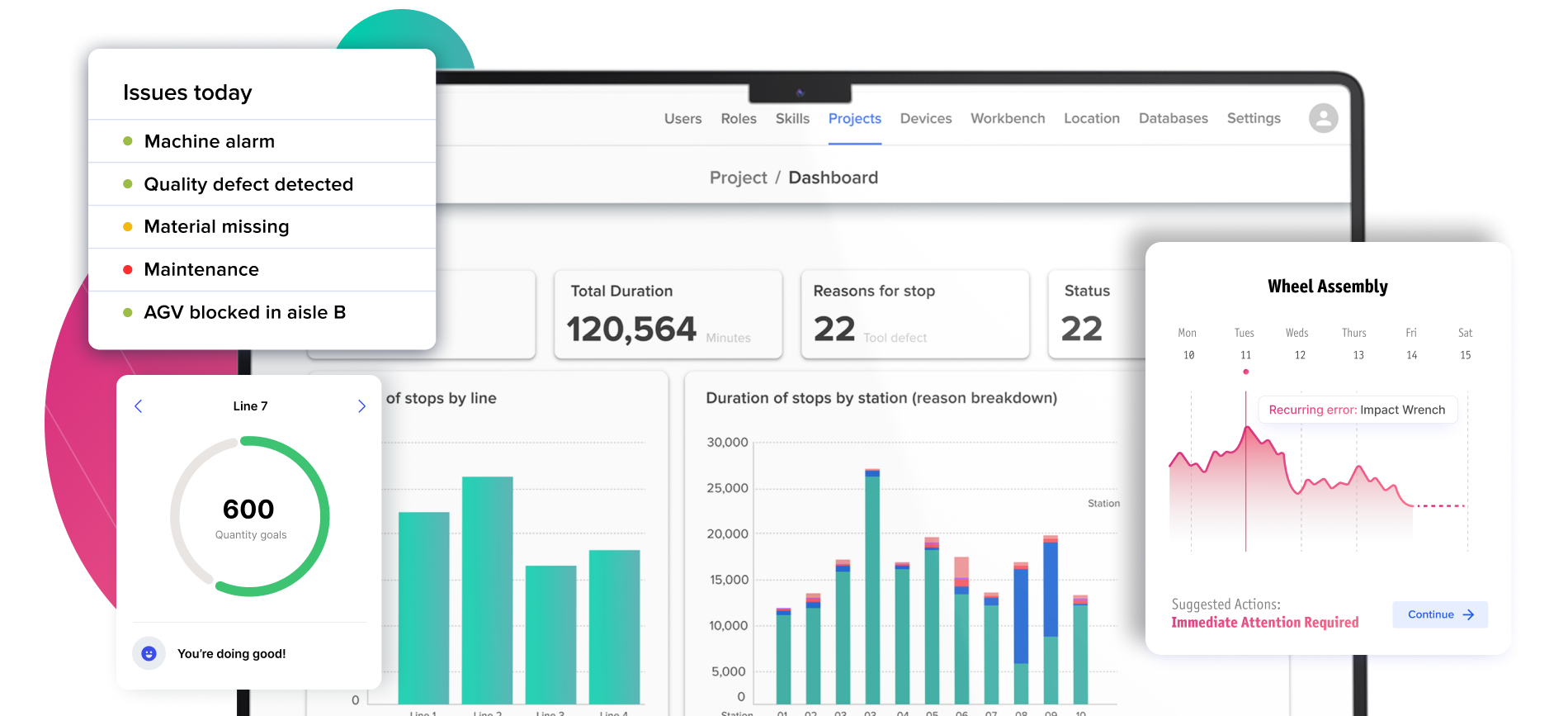Open the Projects tab
The width and height of the screenshot is (1568, 716).
[x=854, y=119]
